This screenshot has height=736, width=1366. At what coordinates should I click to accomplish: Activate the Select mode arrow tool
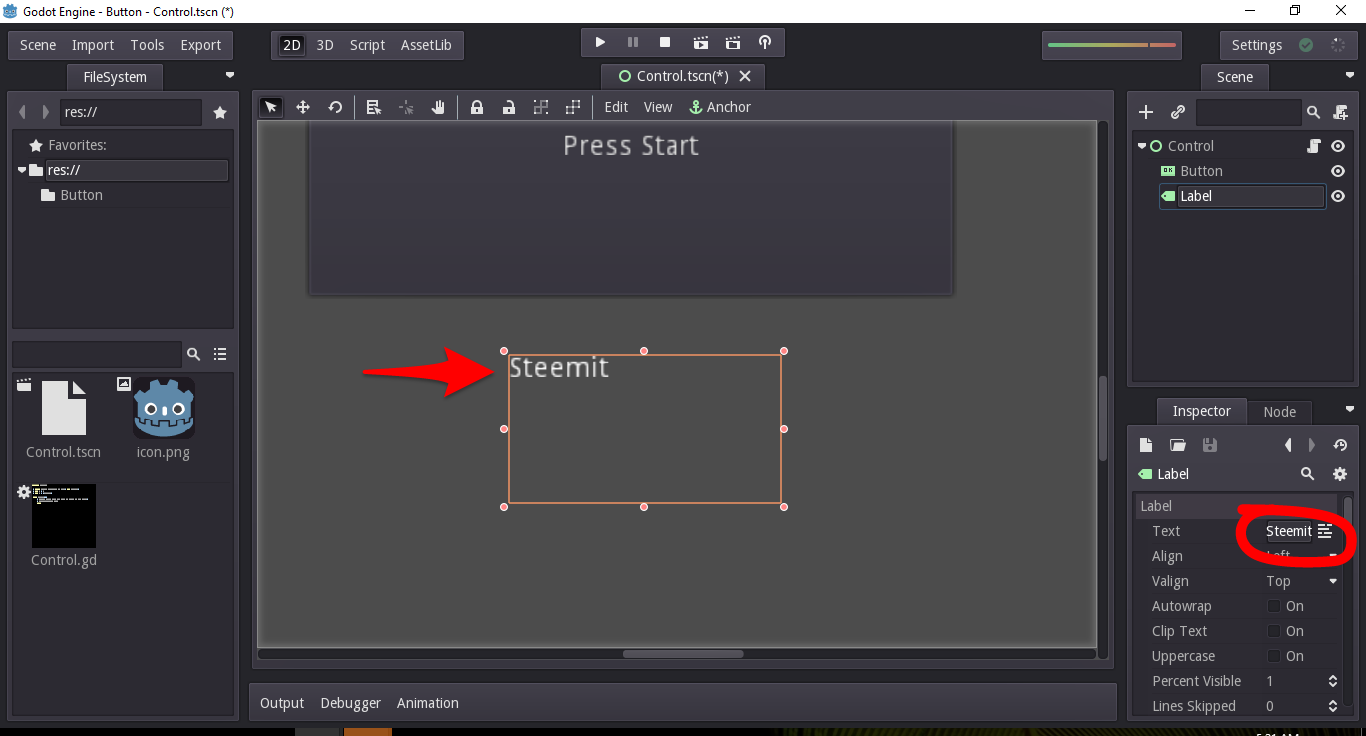coord(271,107)
